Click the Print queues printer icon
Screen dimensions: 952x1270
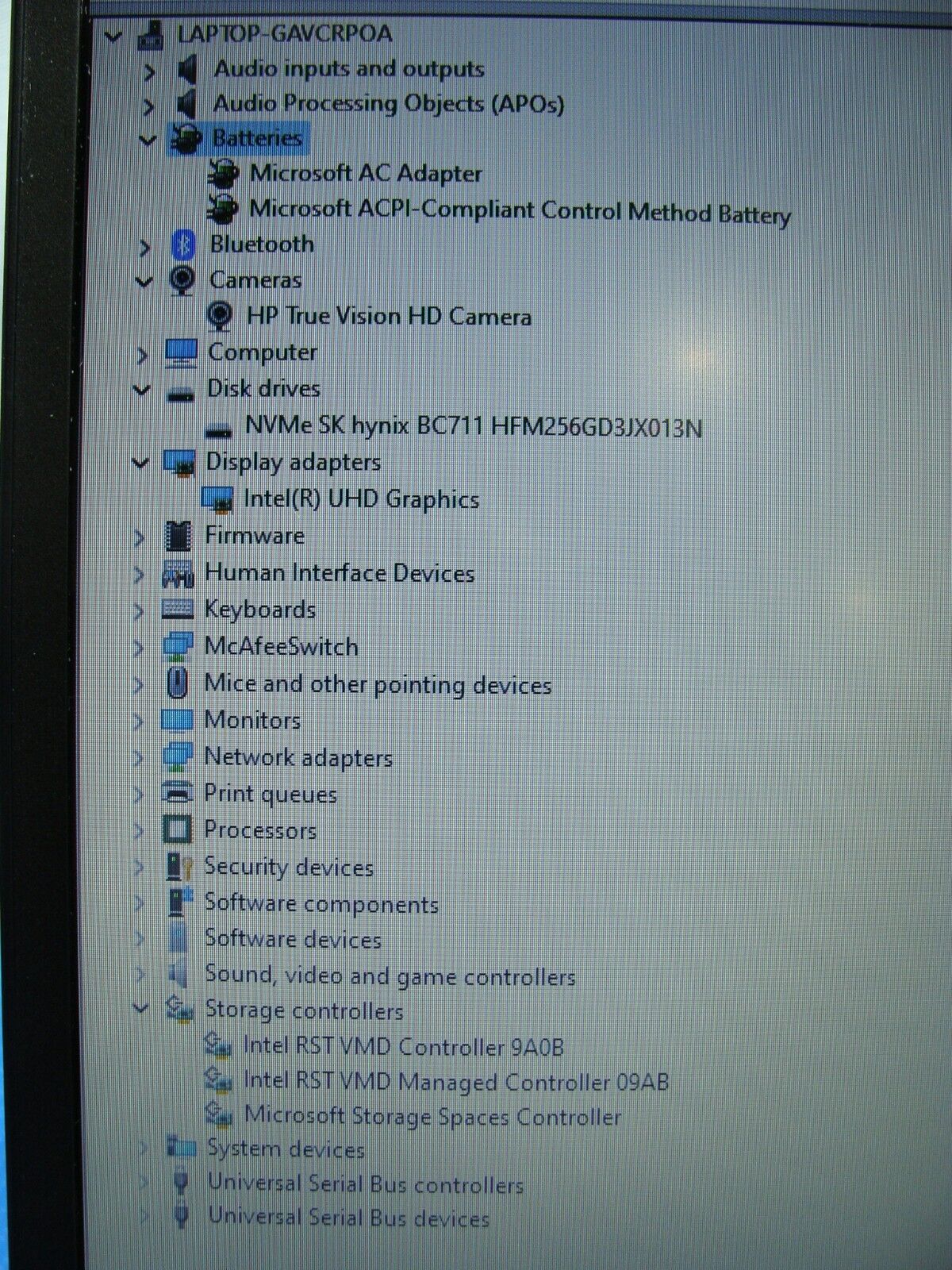pos(177,793)
